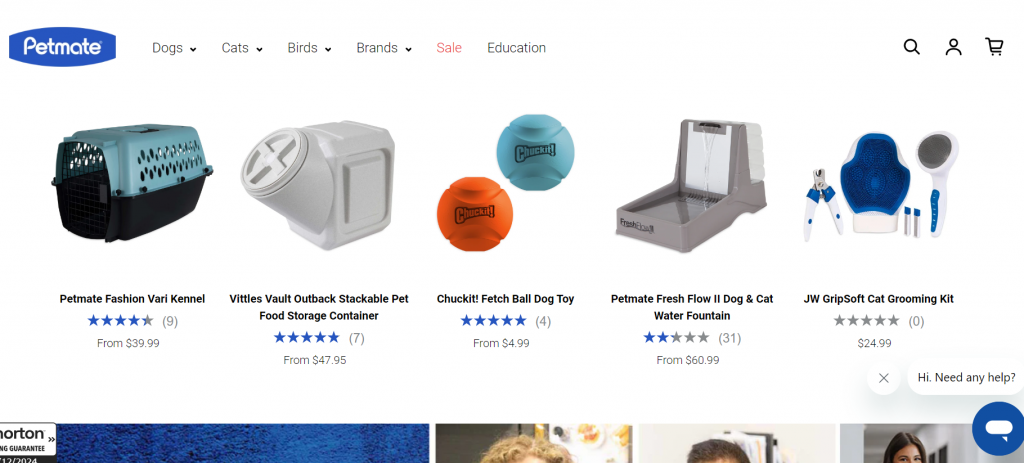Dismiss the chat help popup
The image size is (1024, 463).
[884, 378]
